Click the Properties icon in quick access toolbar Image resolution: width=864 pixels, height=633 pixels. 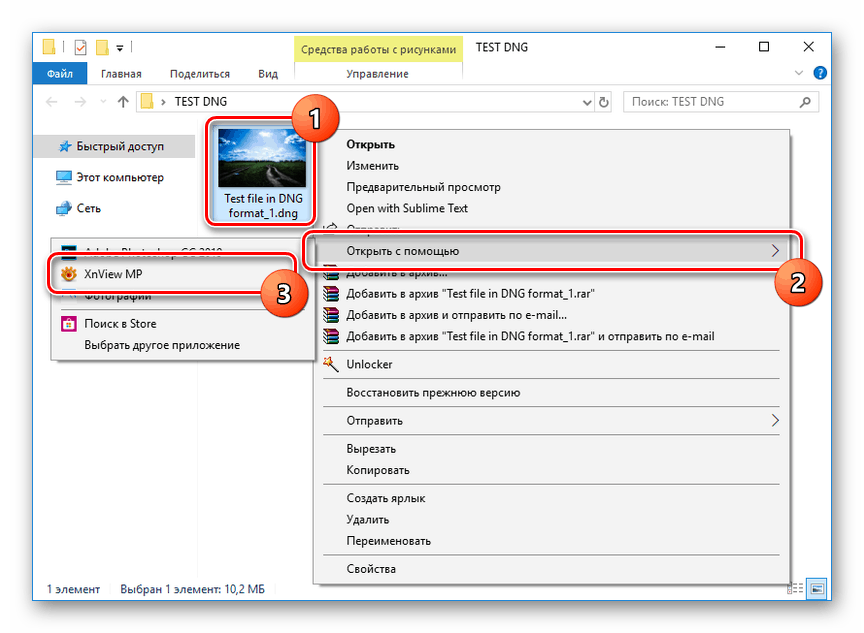(x=80, y=47)
